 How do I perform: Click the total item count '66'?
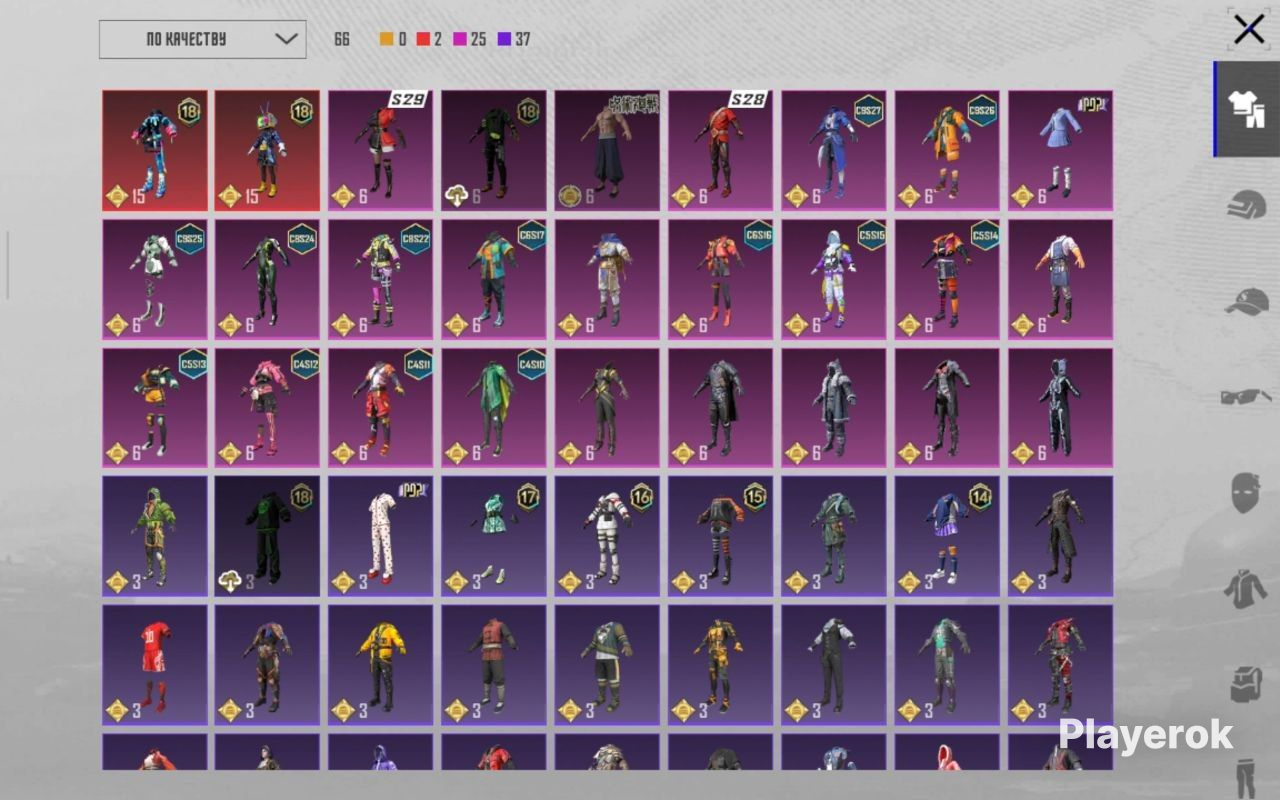(342, 40)
